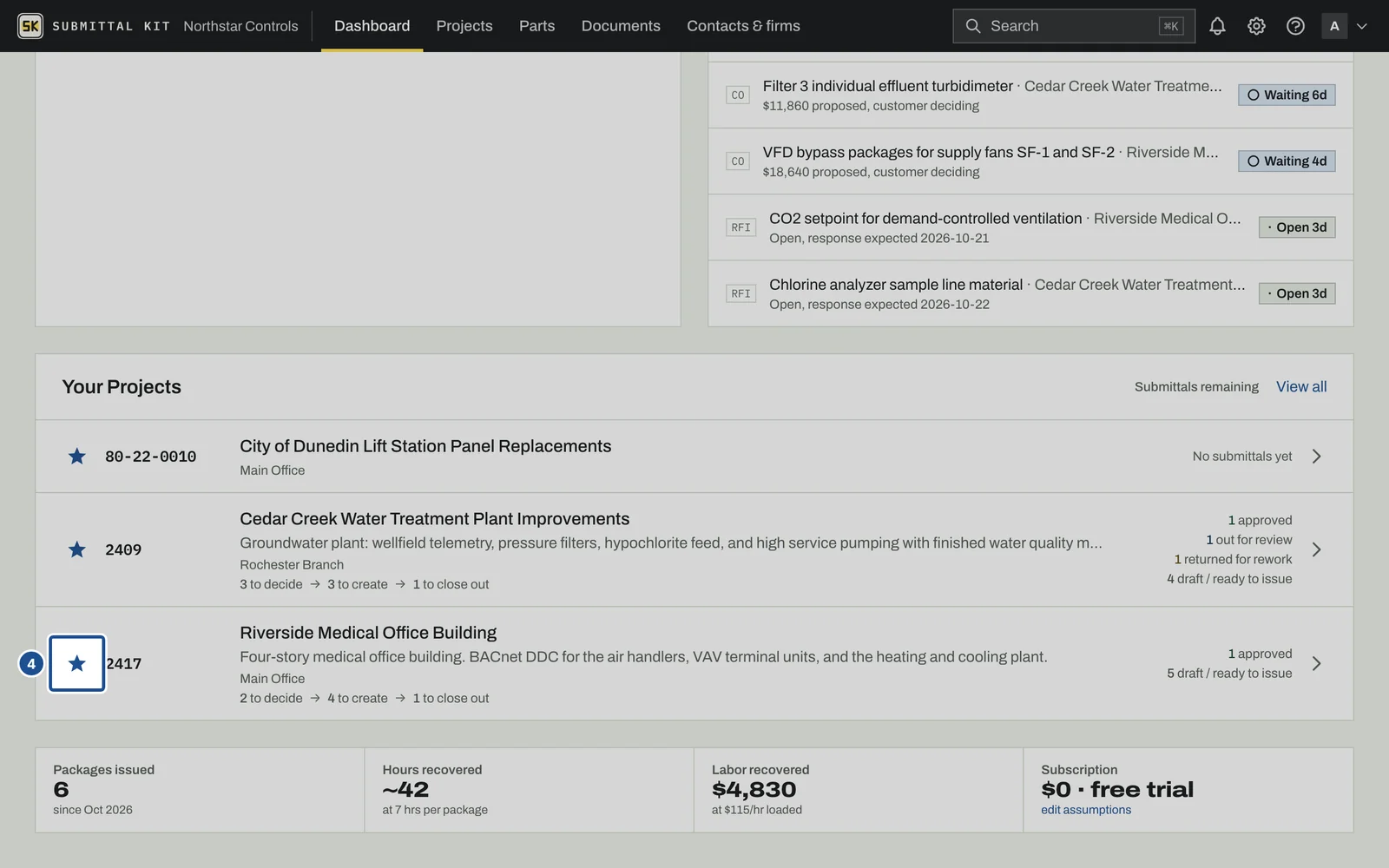Click the Labor recovered $4,830 card
Viewport: 1389px width, 868px height.
(859, 790)
